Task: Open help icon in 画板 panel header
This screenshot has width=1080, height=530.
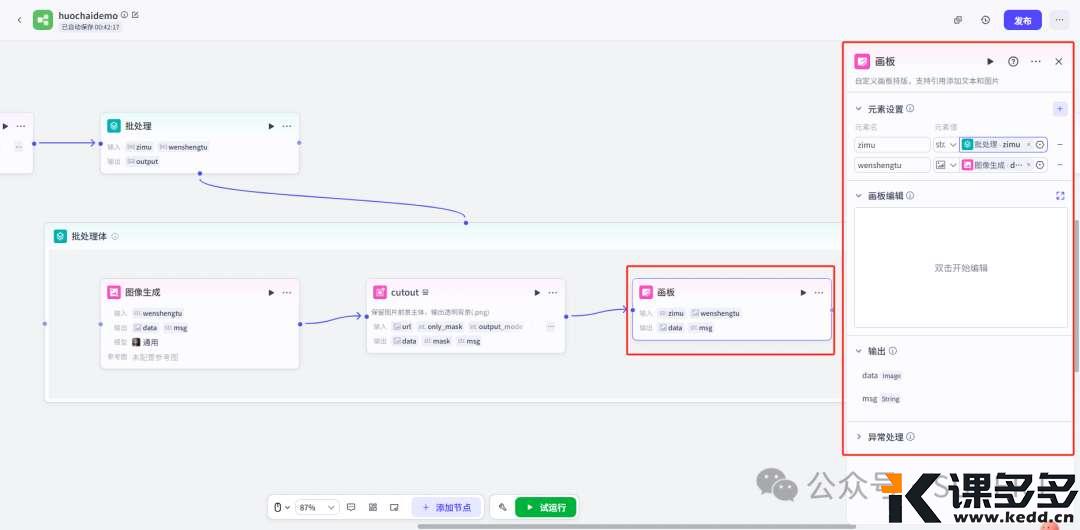Action: 1013,62
